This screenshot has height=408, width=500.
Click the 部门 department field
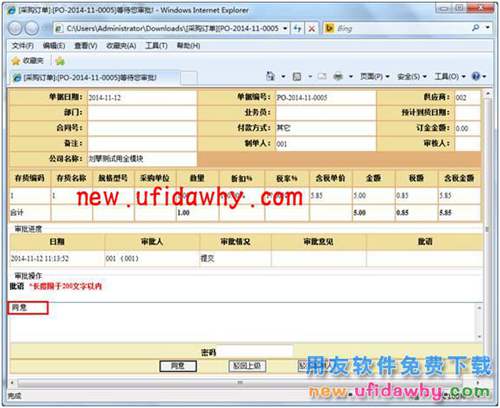point(142,113)
